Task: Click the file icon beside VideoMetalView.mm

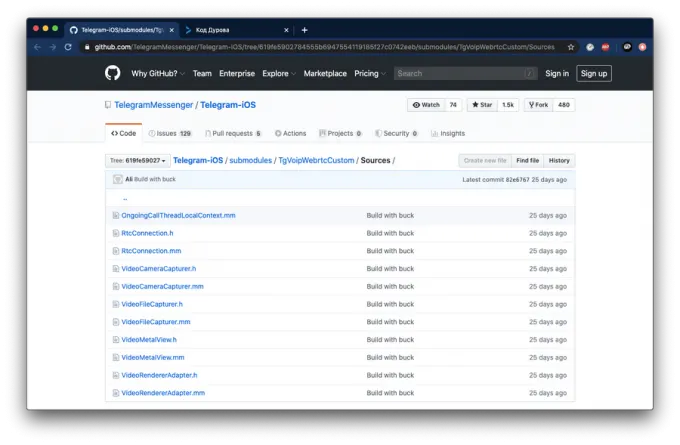Action: click(x=115, y=357)
